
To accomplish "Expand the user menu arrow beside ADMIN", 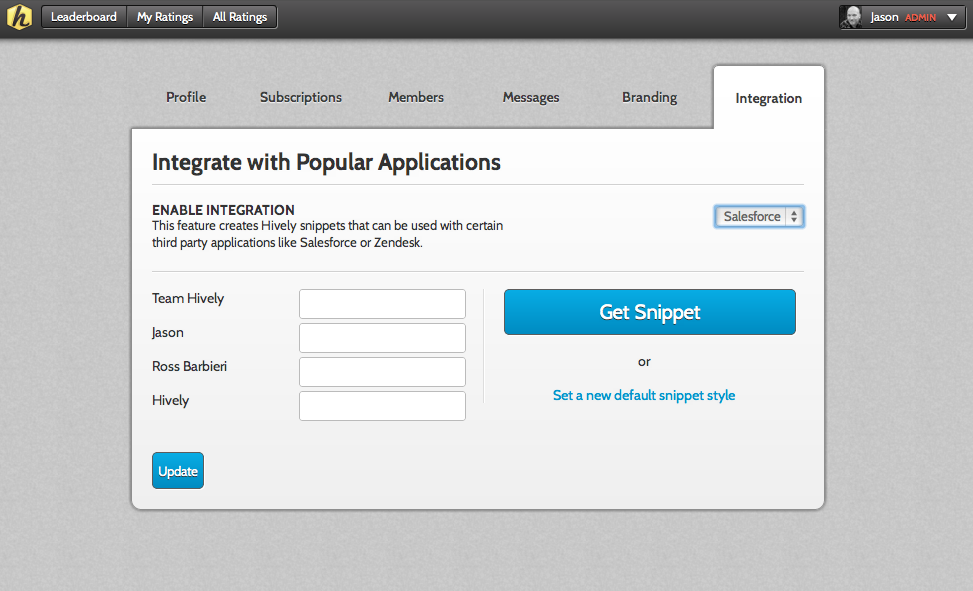I will tap(952, 17).
